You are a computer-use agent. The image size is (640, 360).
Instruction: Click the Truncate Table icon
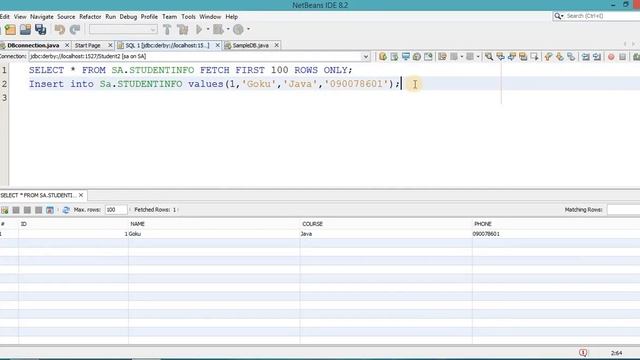tap(50, 210)
